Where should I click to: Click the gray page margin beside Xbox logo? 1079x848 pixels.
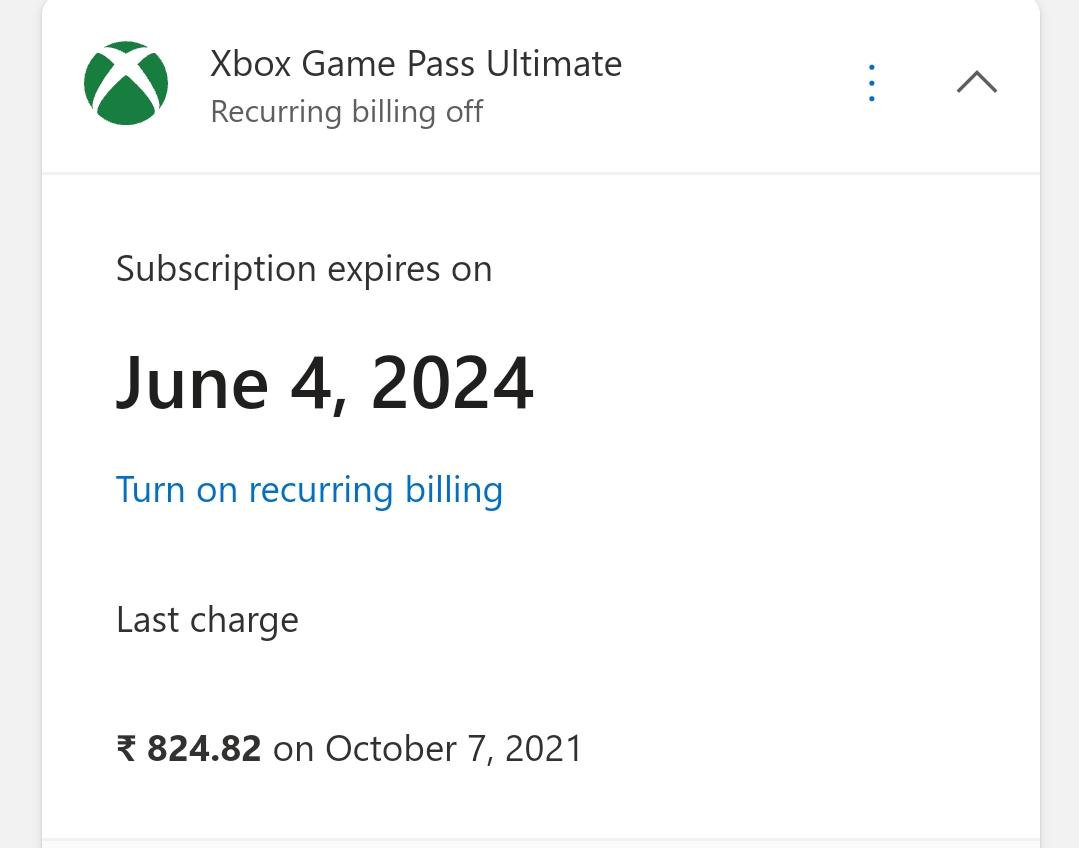(x=20, y=83)
